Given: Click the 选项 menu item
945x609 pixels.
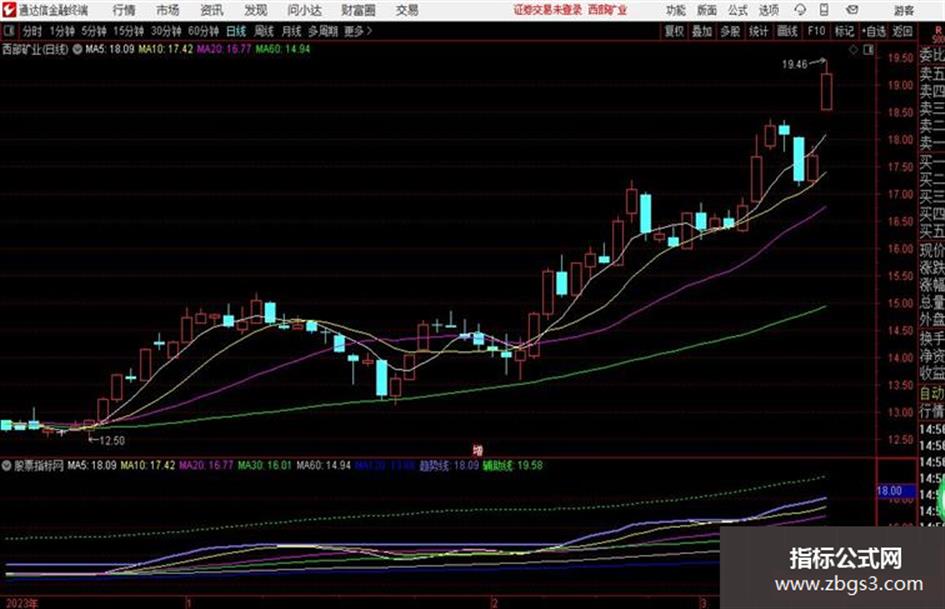Looking at the screenshot, I should click(769, 10).
